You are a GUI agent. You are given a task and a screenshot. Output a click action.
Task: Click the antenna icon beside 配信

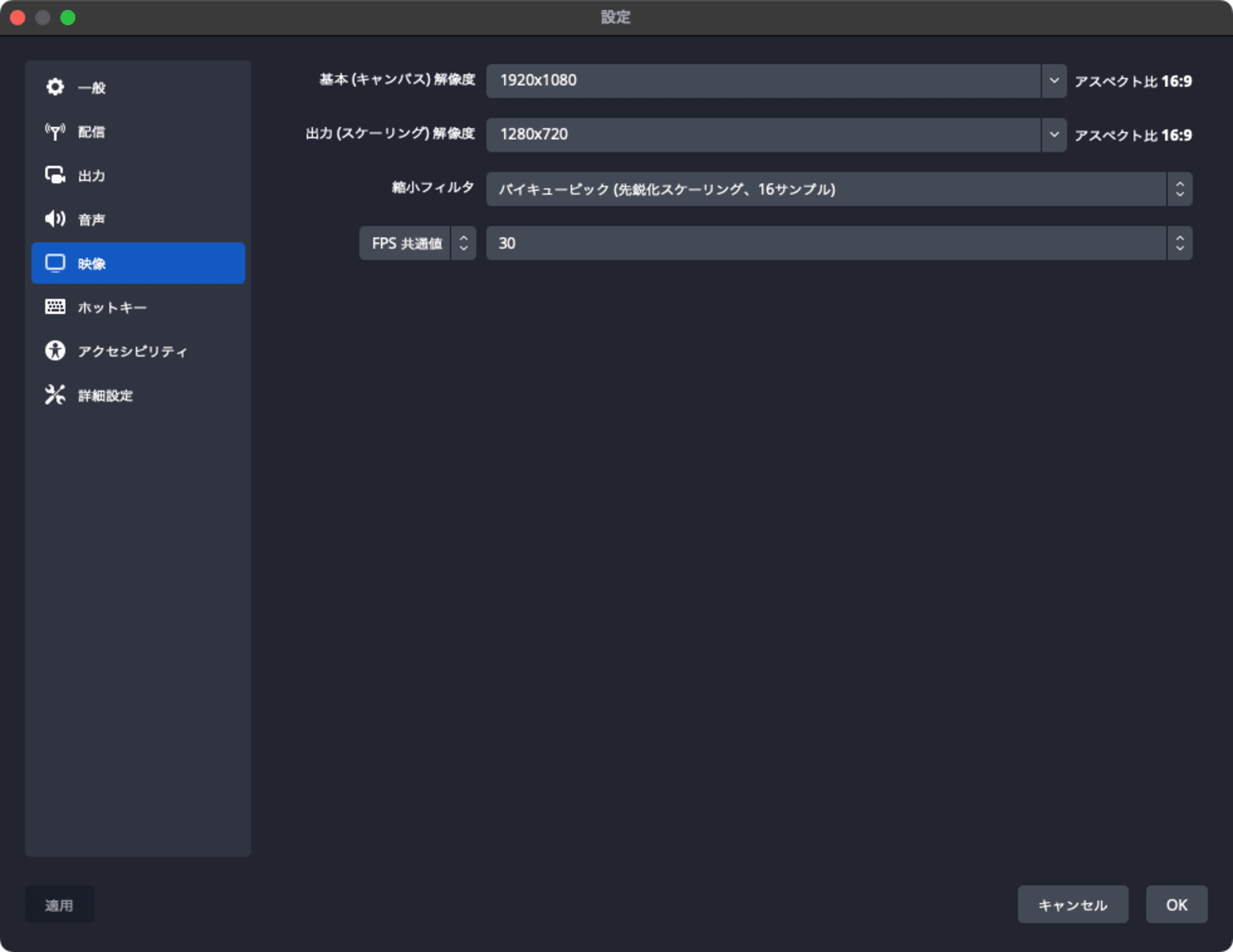(55, 131)
